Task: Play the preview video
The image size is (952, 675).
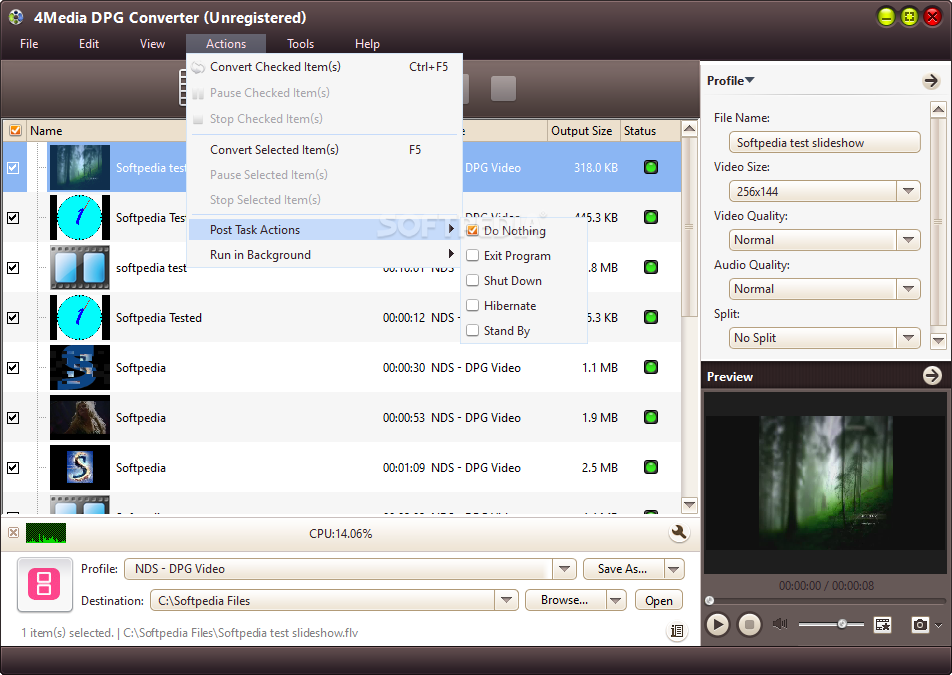Action: coord(717,624)
